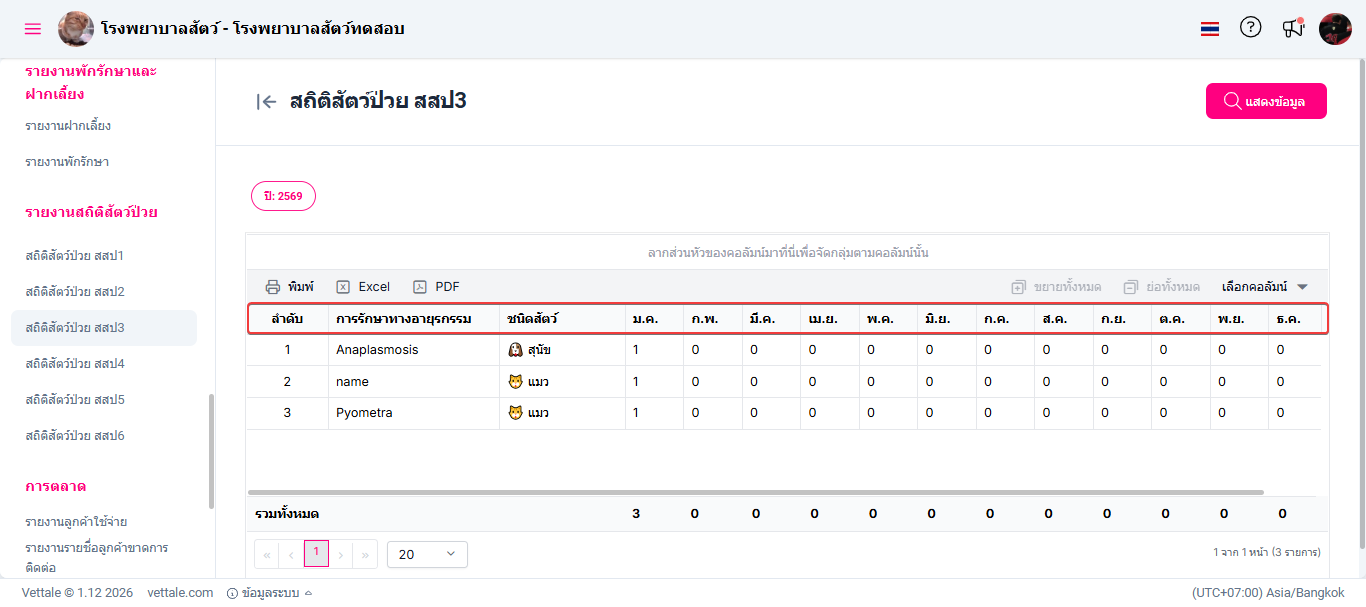Open the help question mark icon
This screenshot has height=607, width=1366.
[1251, 28]
